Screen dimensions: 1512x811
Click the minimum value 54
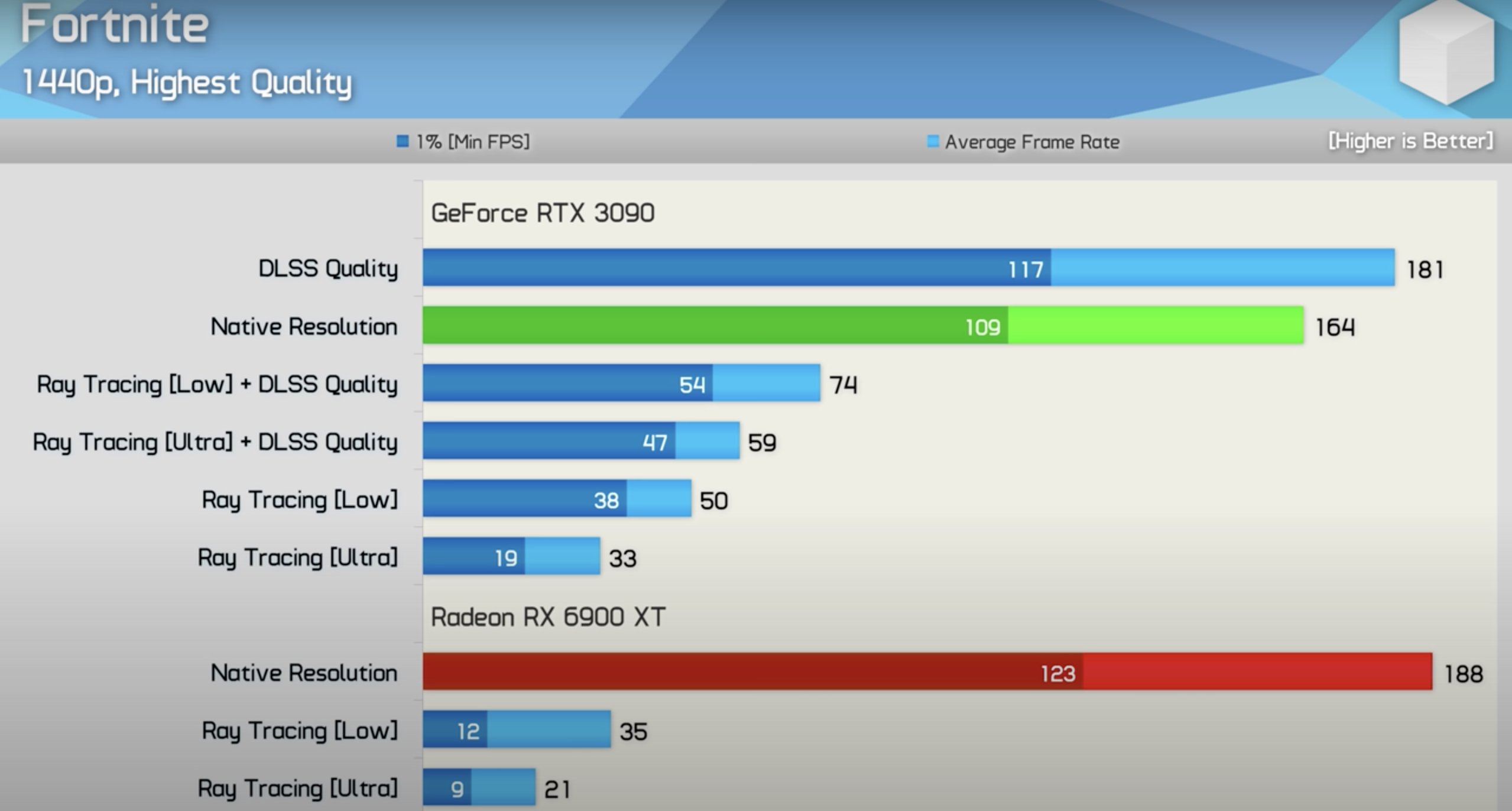pyautogui.click(x=692, y=385)
